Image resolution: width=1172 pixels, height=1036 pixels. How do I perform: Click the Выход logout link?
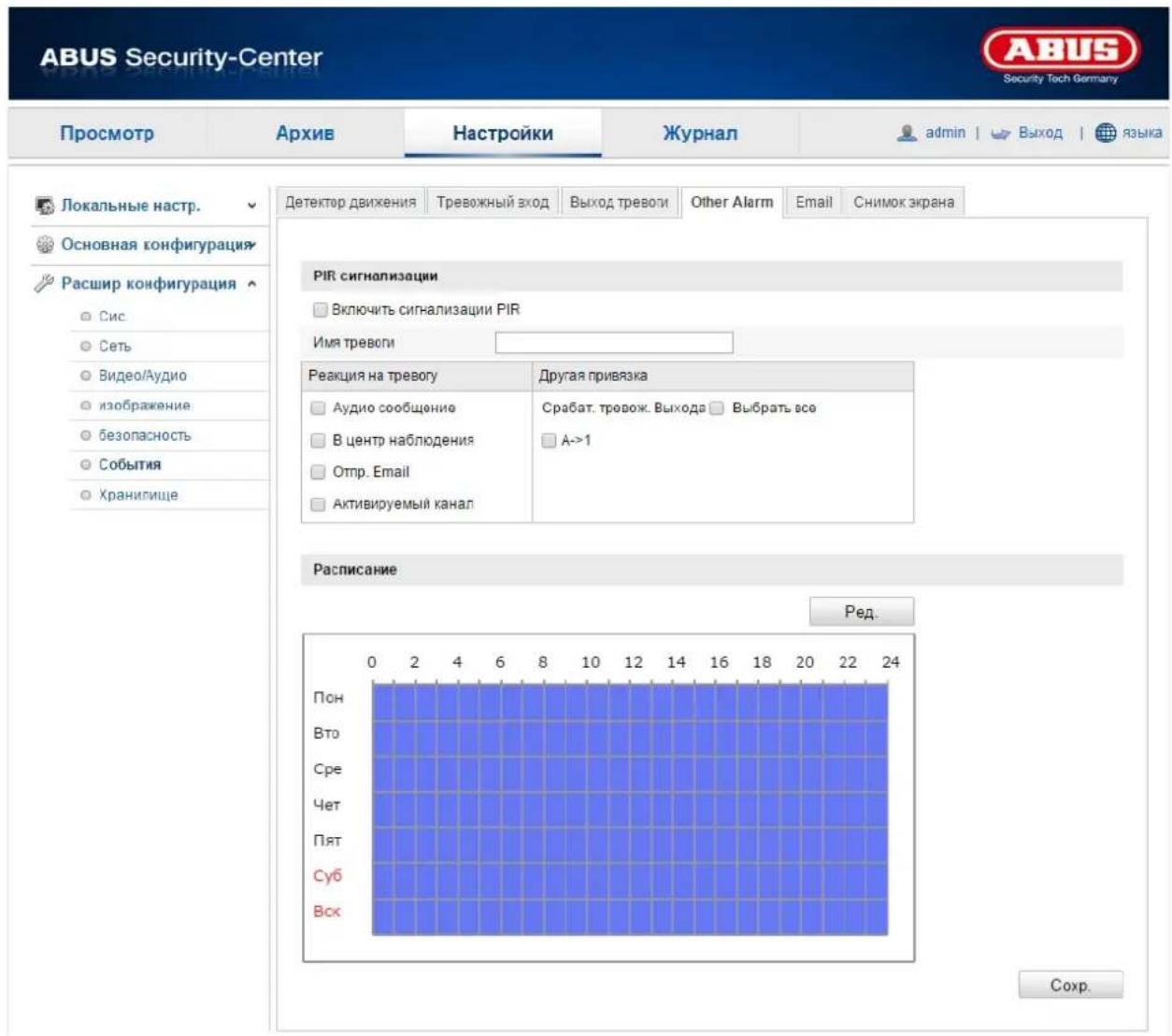click(x=1040, y=133)
